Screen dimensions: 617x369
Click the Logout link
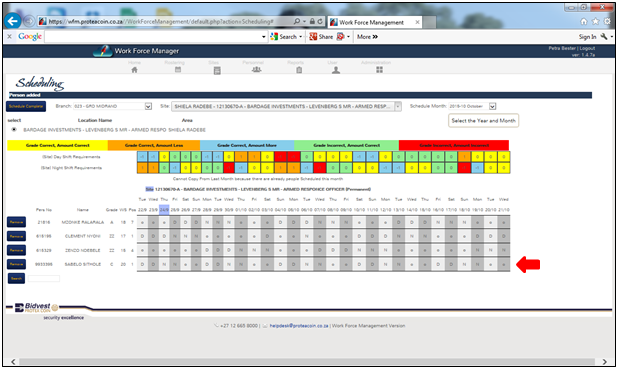click(587, 48)
